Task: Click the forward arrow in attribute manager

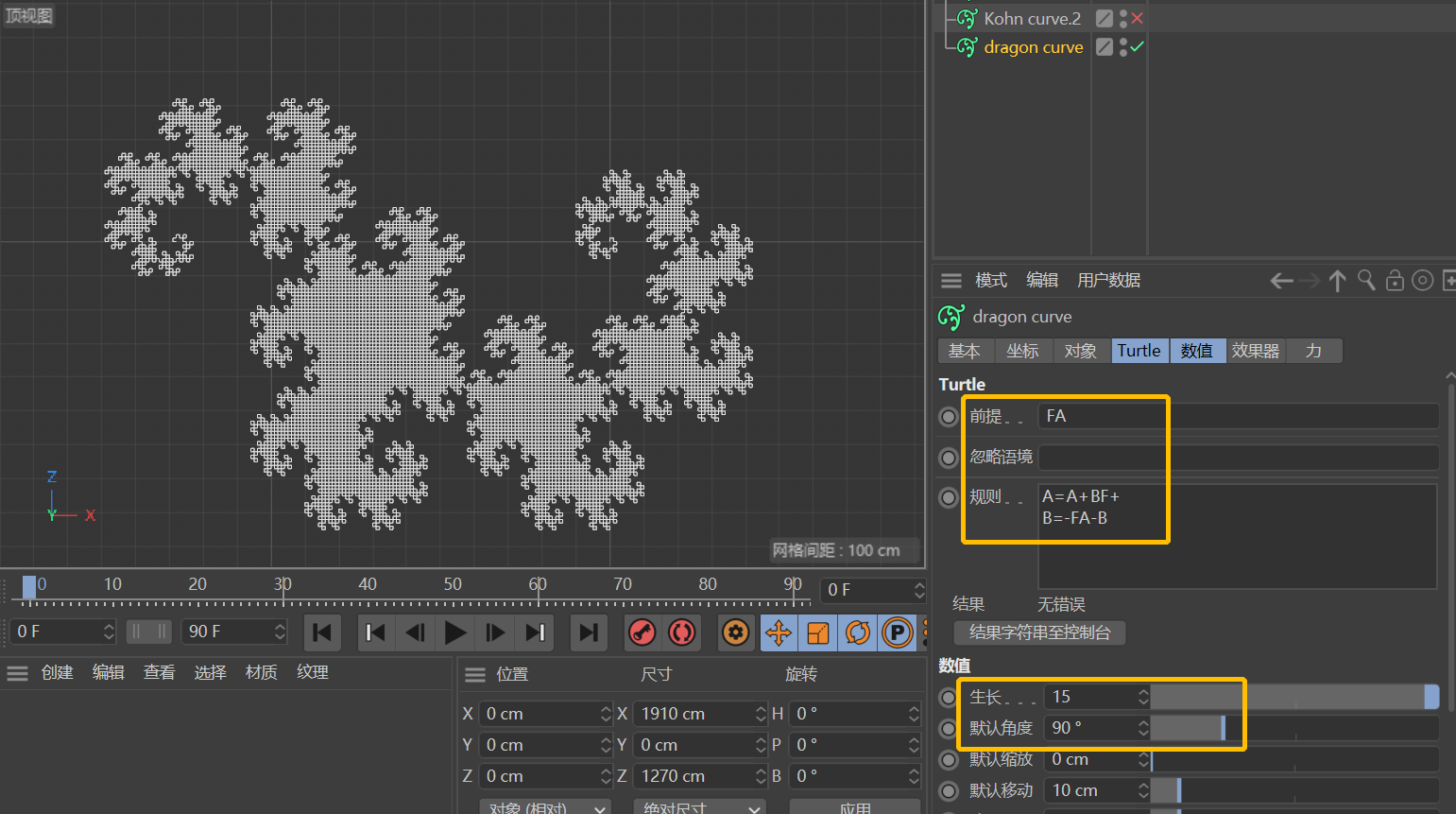Action: coord(1310,281)
